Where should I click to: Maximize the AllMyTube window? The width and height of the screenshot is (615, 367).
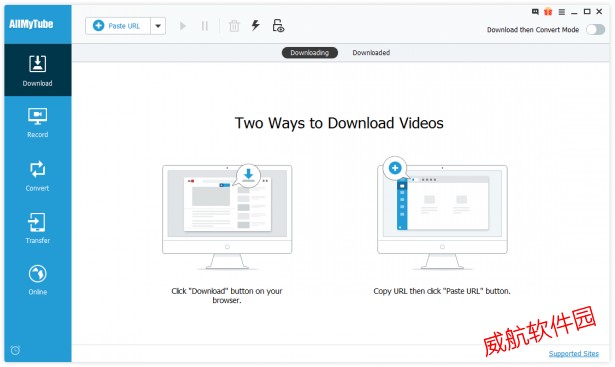(587, 12)
